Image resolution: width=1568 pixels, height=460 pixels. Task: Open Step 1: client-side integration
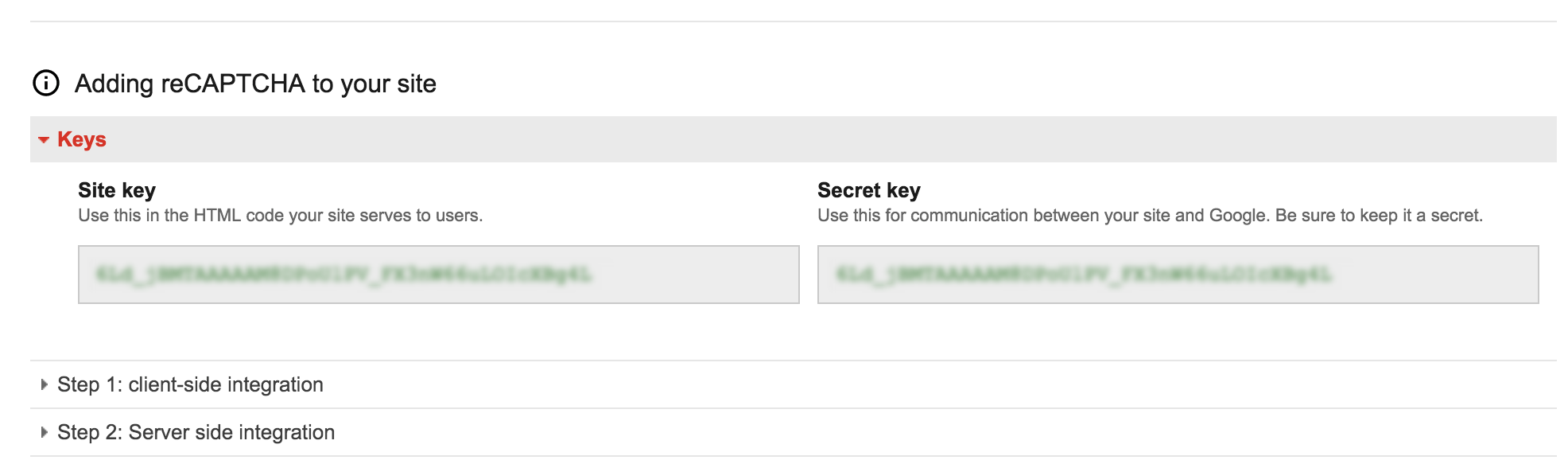pyautogui.click(x=190, y=384)
